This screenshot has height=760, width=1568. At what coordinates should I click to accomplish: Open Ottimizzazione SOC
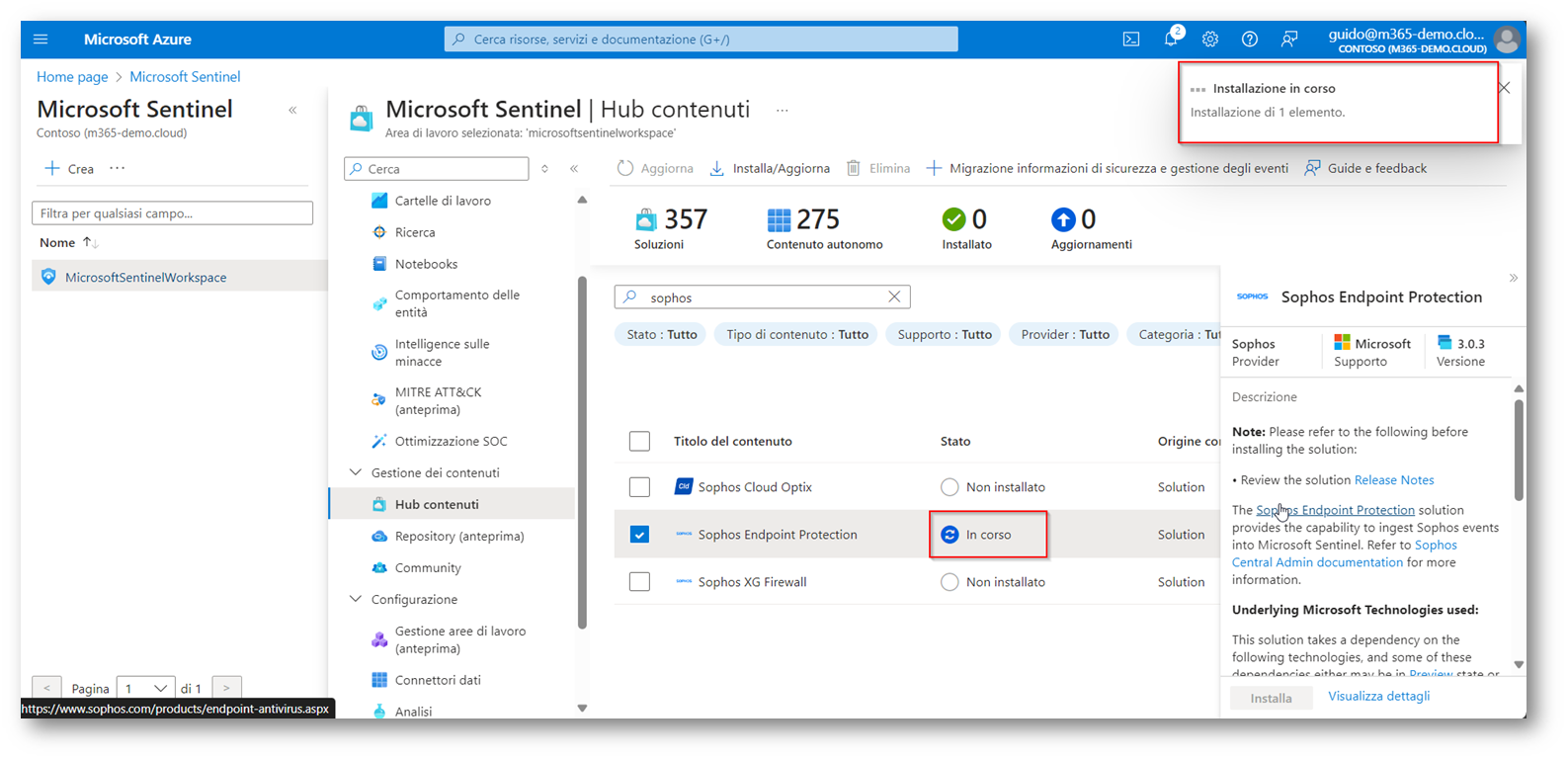(451, 441)
